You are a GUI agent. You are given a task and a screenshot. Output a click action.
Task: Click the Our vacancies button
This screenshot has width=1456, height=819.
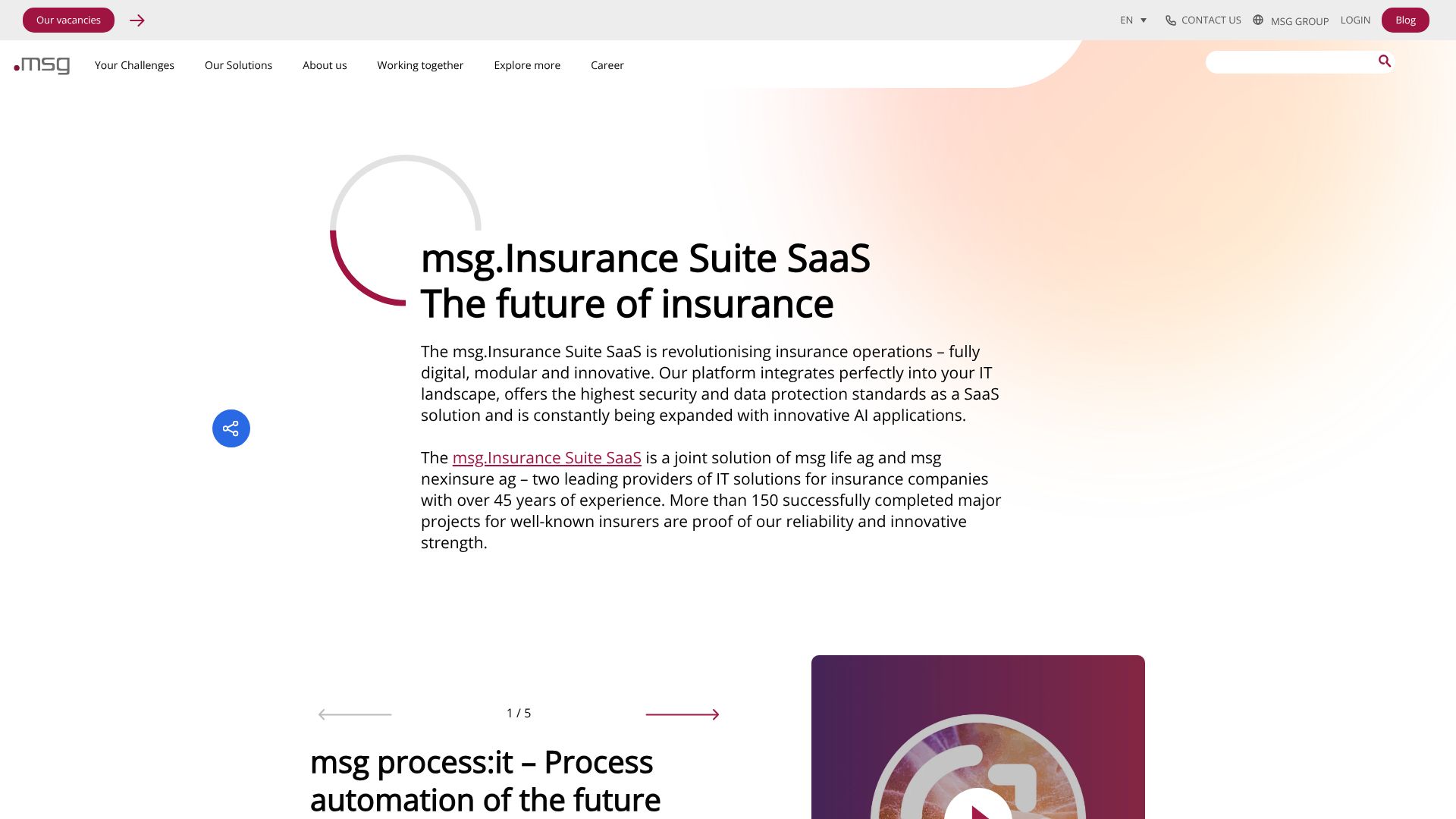click(x=68, y=20)
